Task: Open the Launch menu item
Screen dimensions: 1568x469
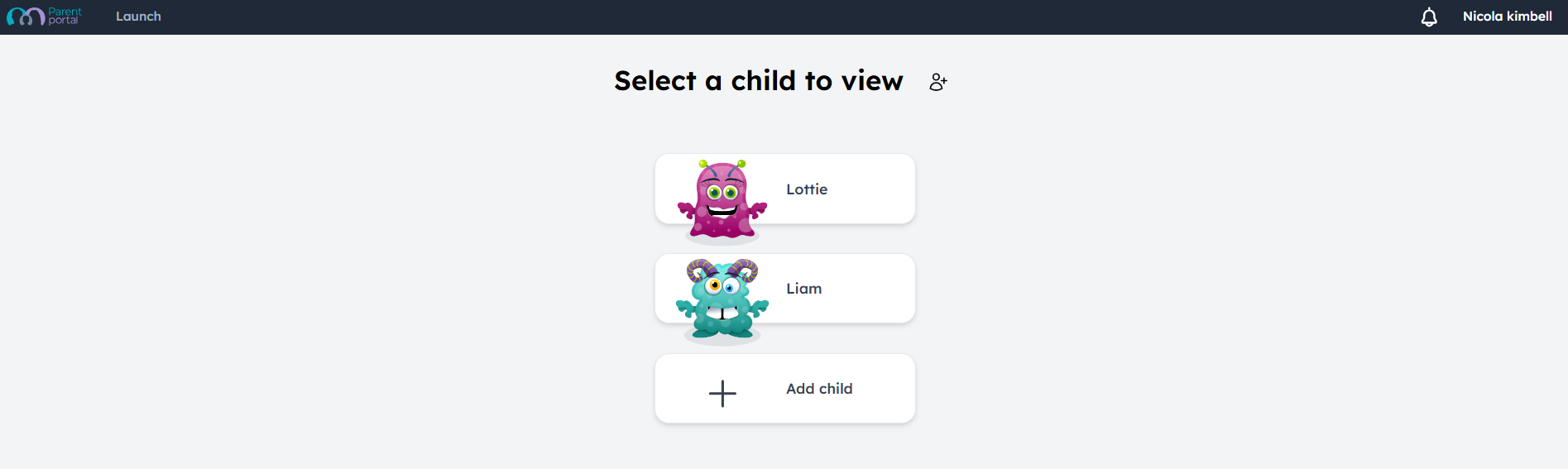Action: click(138, 17)
